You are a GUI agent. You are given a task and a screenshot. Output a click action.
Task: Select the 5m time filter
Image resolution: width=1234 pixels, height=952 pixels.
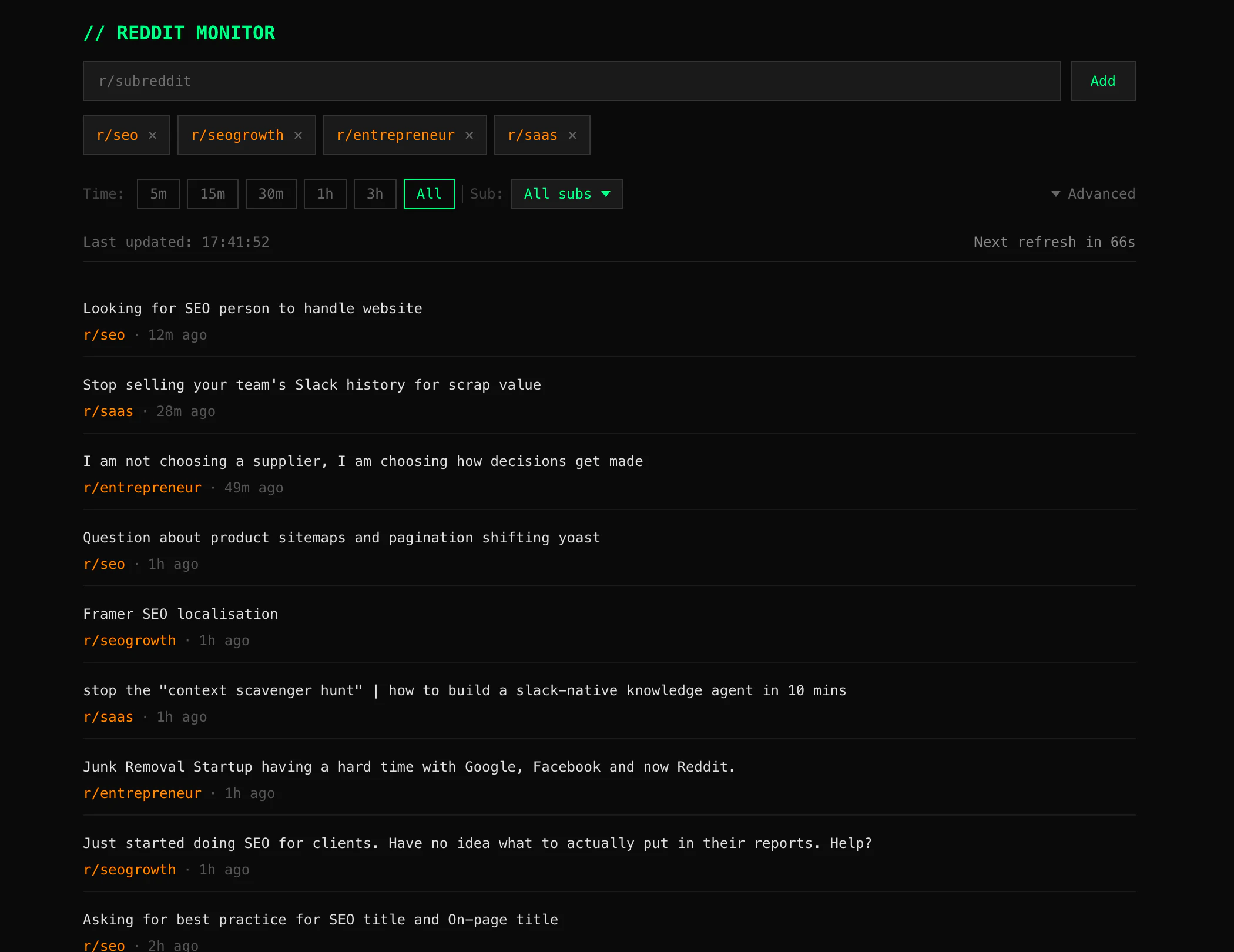[x=157, y=194]
